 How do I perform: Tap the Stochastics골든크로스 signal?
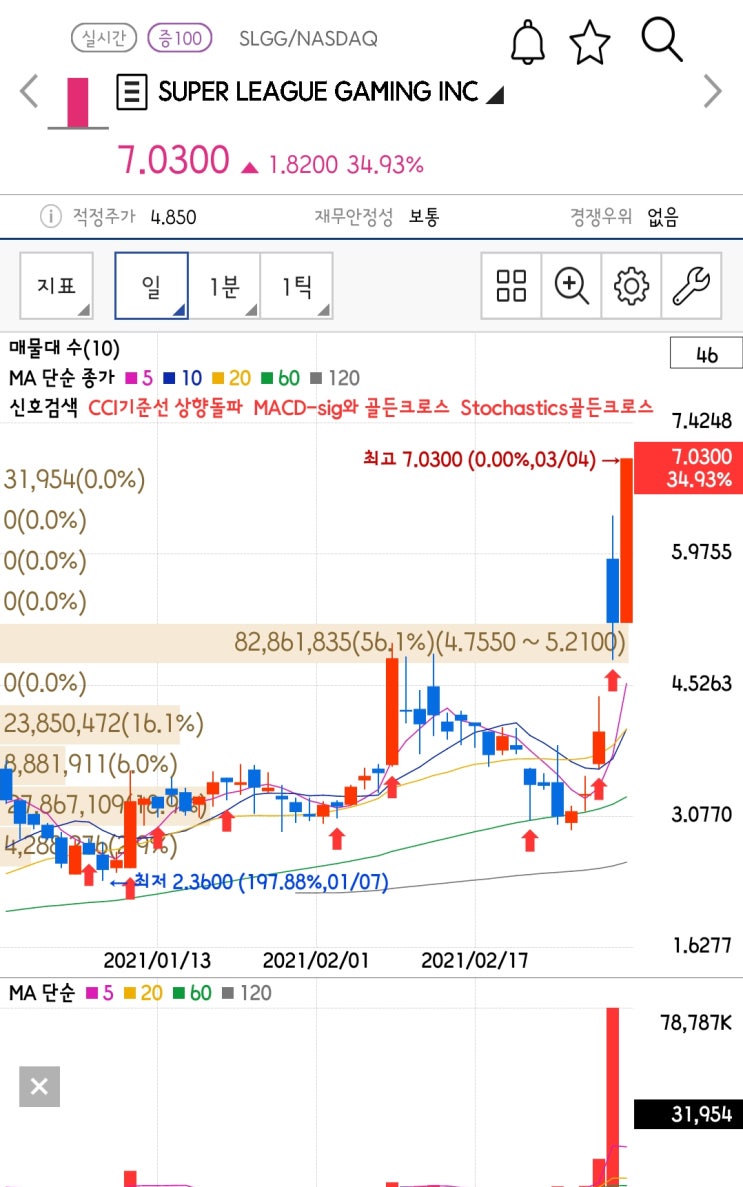[557, 407]
